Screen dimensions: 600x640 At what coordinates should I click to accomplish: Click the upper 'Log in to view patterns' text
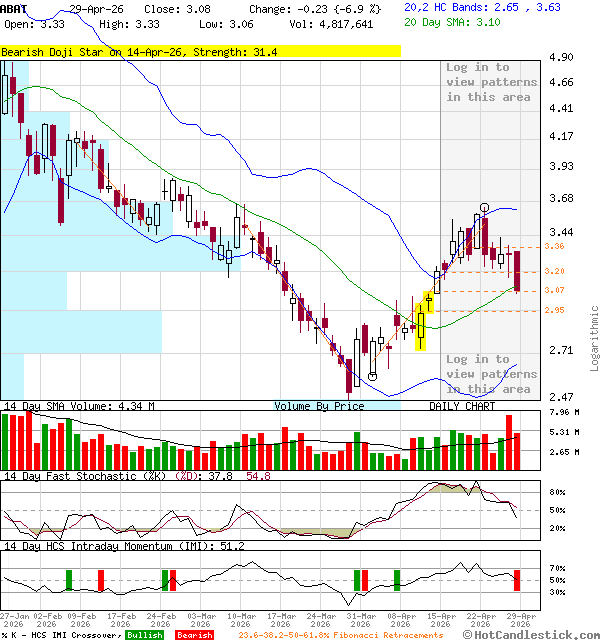tap(491, 82)
